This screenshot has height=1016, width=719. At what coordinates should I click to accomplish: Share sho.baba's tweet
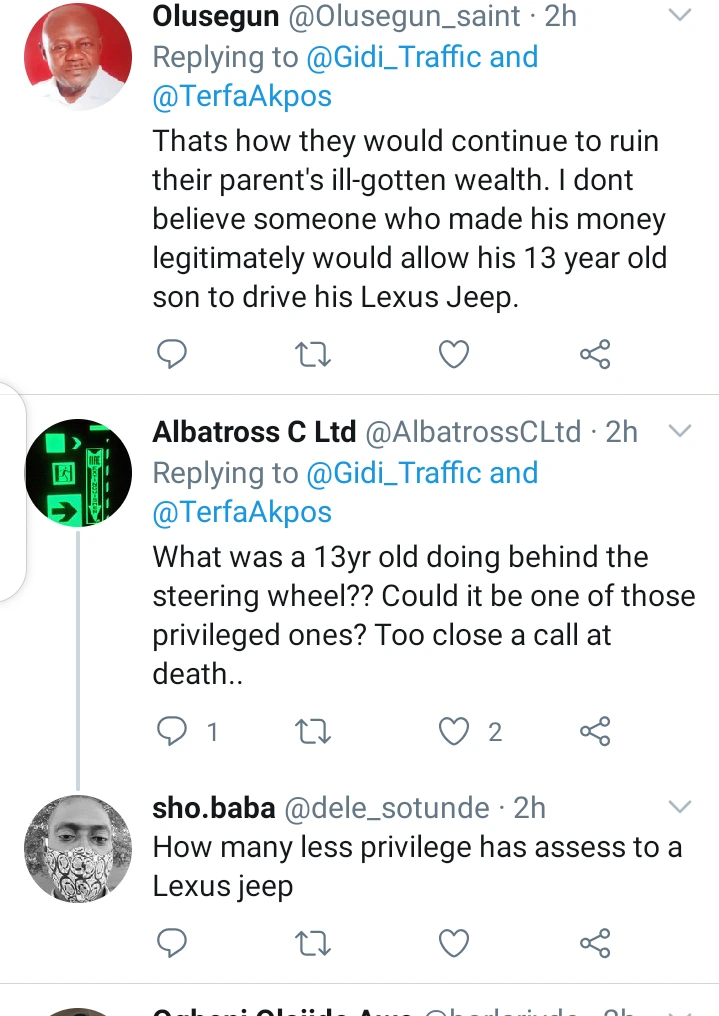click(595, 942)
